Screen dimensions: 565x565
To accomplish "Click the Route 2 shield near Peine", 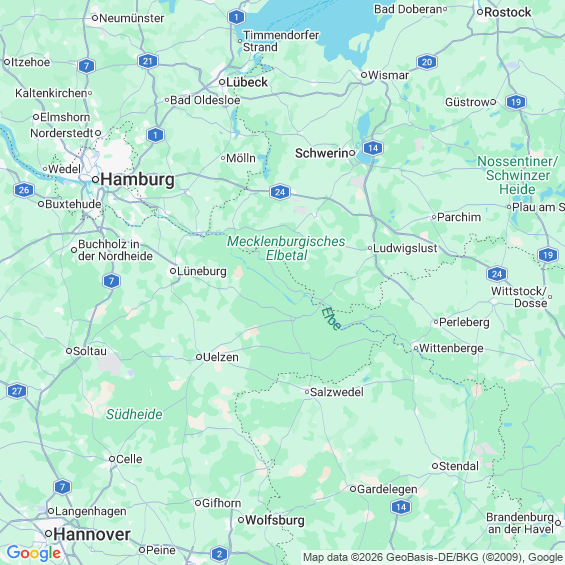I will [219, 553].
